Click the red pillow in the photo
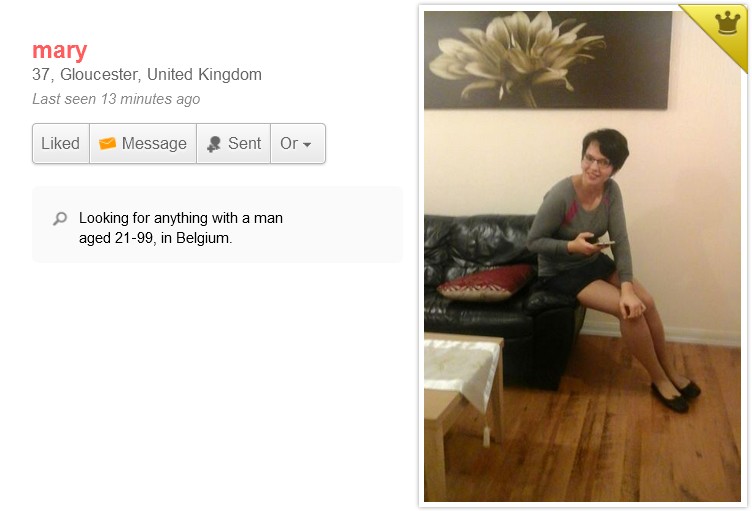The image size is (752, 511). 486,283
